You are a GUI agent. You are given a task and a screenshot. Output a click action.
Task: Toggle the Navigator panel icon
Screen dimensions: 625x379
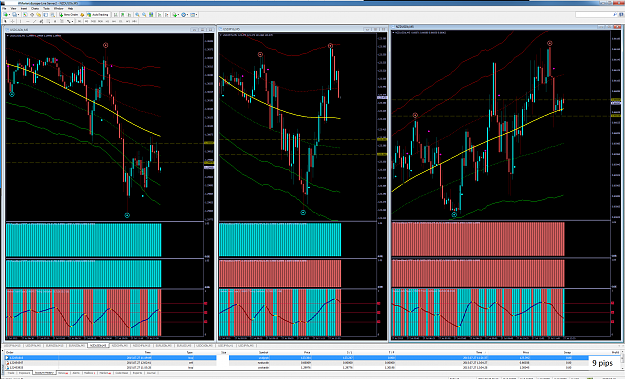tap(39, 15)
